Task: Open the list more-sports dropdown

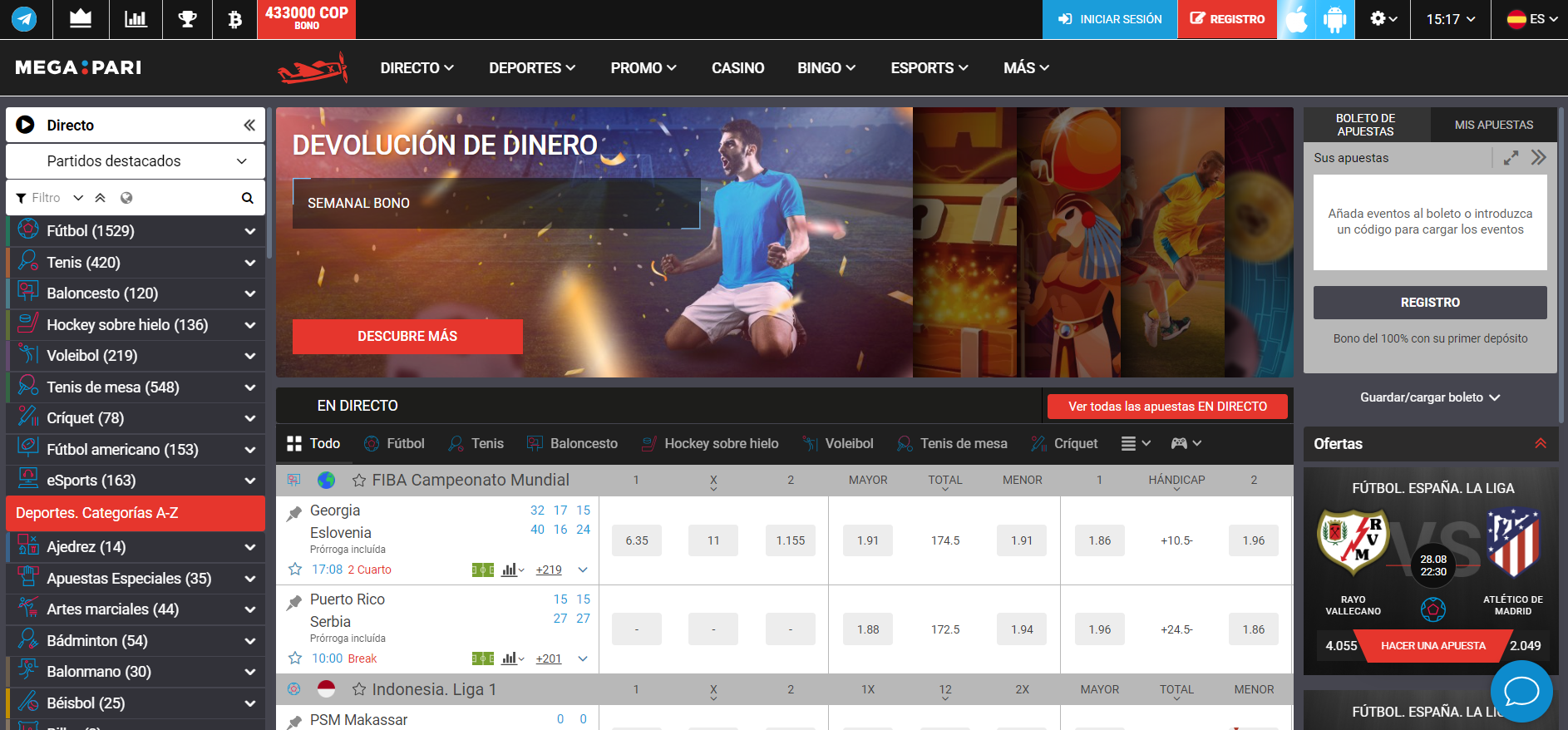Action: (x=1136, y=444)
